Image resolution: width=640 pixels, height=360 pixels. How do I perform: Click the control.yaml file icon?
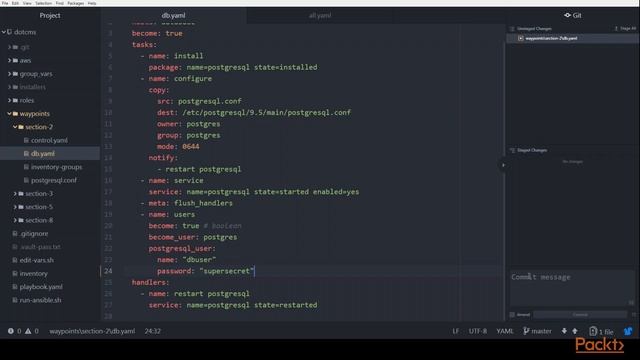click(x=26, y=140)
